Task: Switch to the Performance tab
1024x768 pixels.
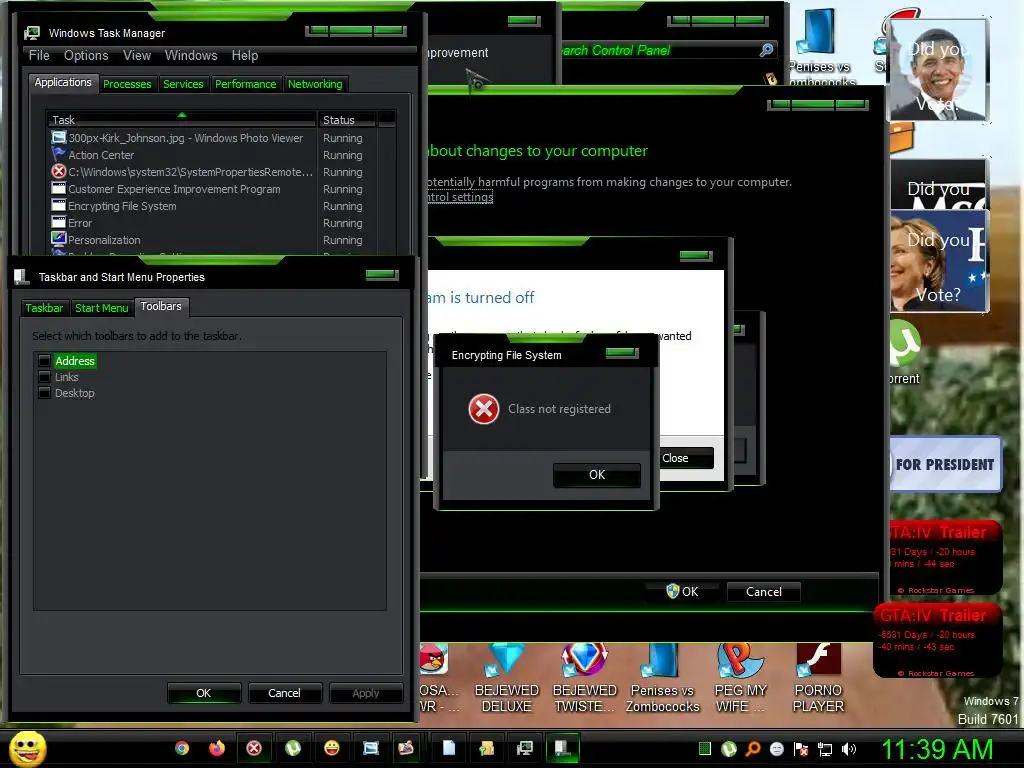Action: (246, 84)
